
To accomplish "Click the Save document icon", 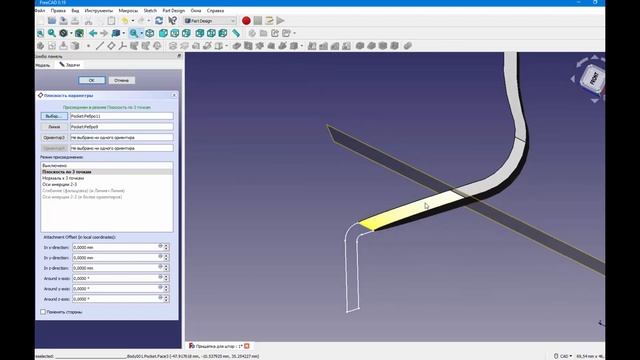I will 64,20.
